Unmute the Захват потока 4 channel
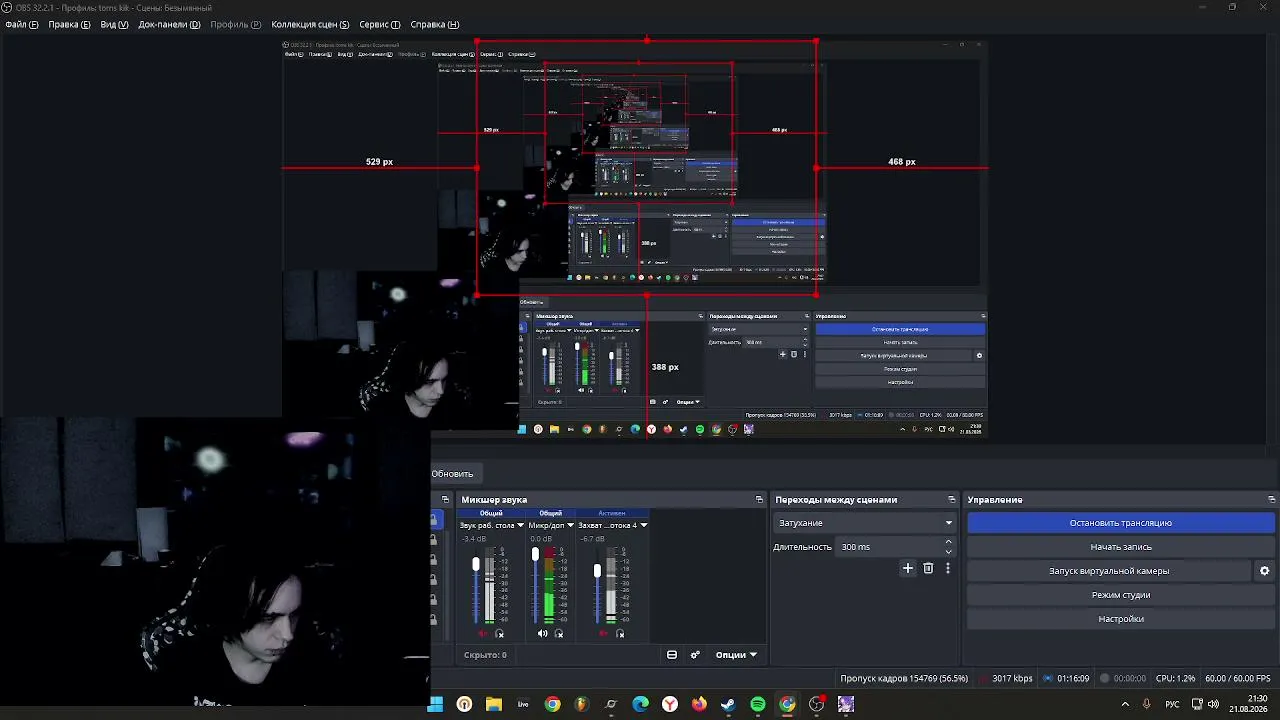The width and height of the screenshot is (1280, 720). click(x=603, y=633)
